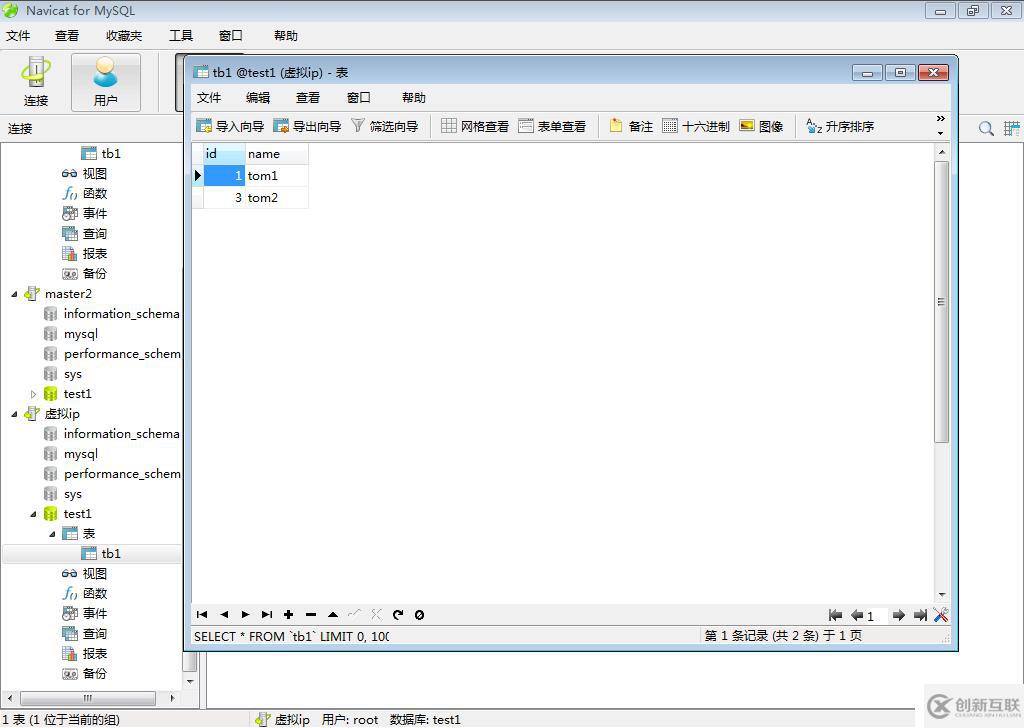This screenshot has height=728, width=1024.
Task: Collapse the master2 connection node
Action: tap(14, 294)
